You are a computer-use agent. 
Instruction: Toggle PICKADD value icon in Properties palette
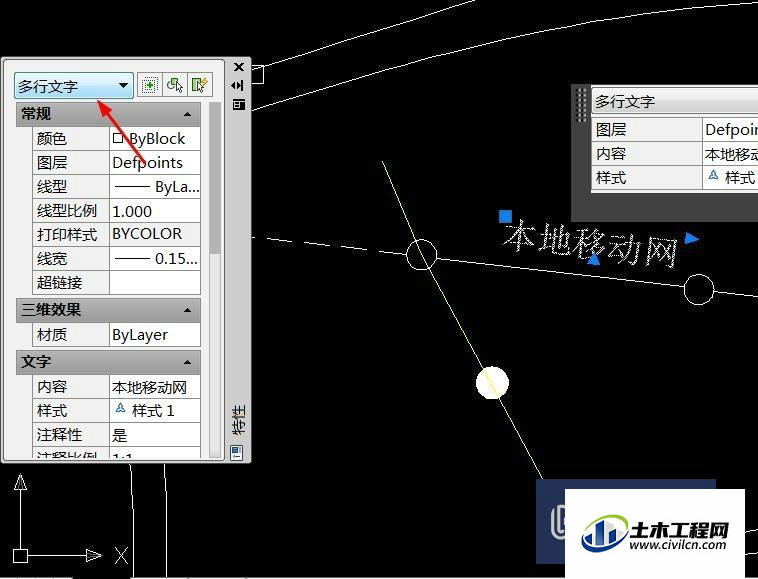(149, 86)
